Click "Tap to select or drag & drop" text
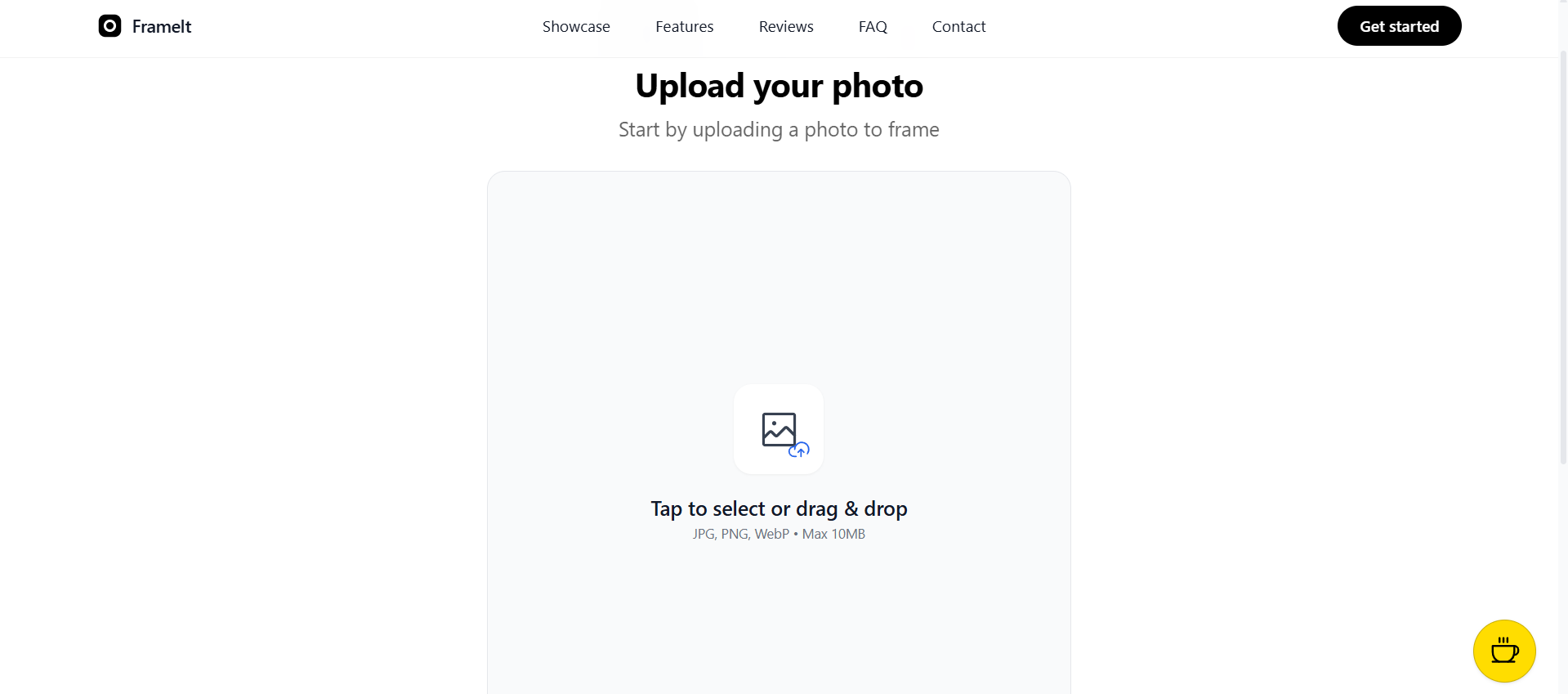 (779, 508)
